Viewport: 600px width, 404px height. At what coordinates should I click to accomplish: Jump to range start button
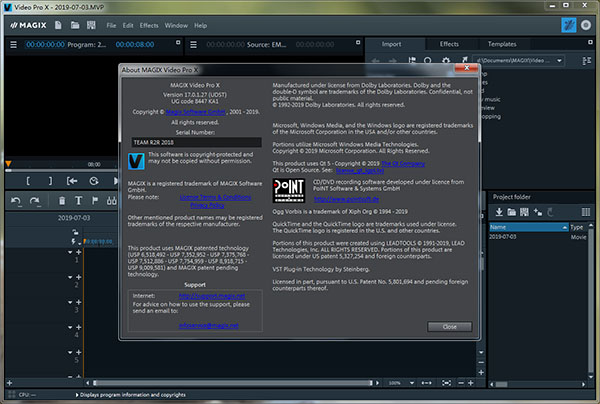coord(72,181)
